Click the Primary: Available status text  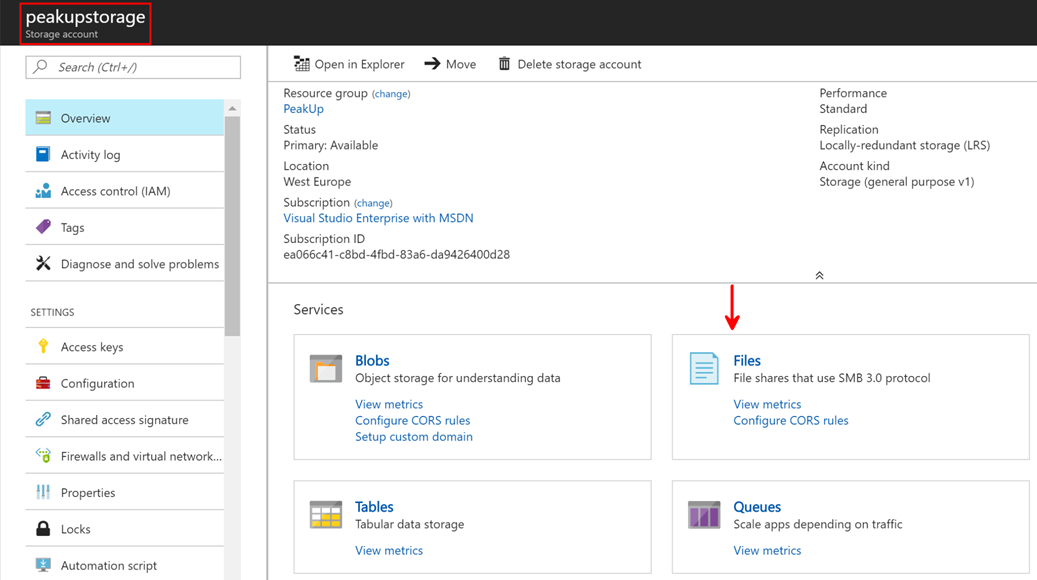pos(331,145)
